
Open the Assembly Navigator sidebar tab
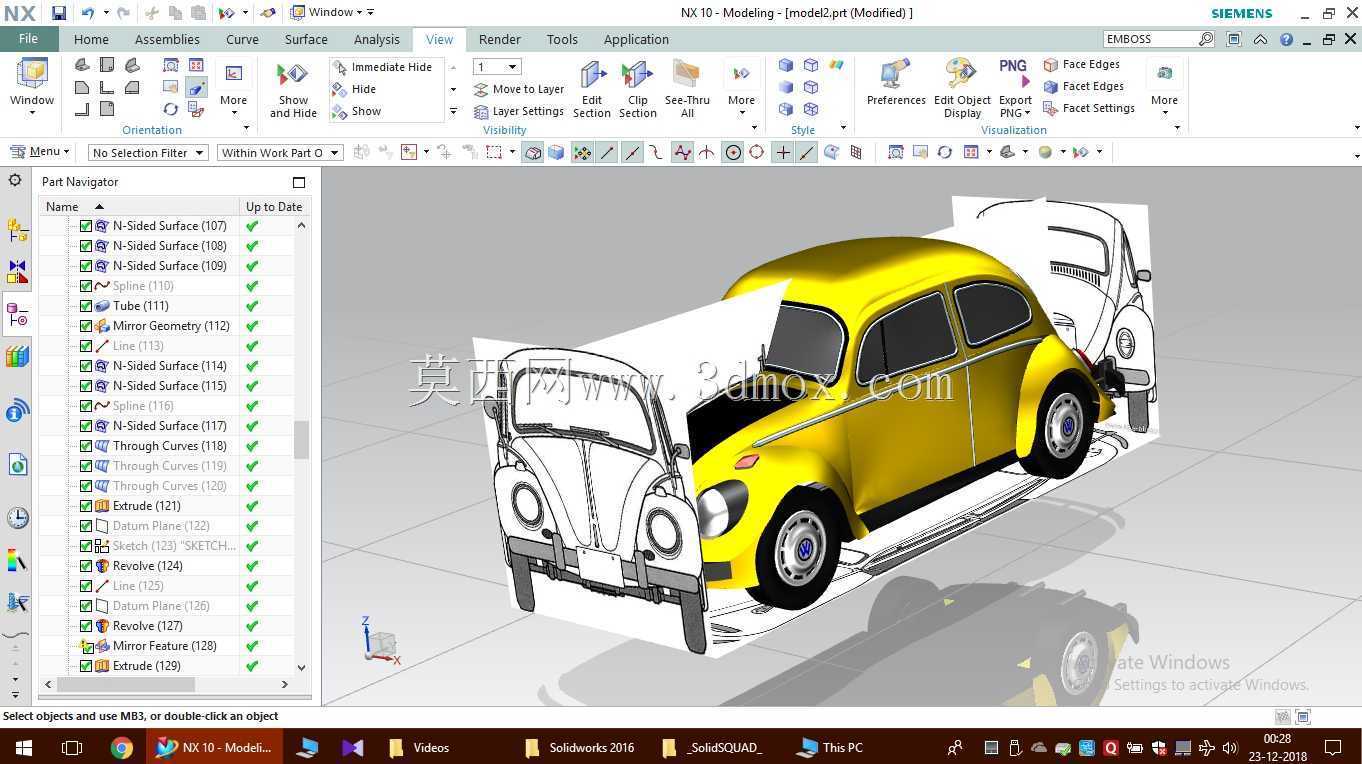(17, 230)
